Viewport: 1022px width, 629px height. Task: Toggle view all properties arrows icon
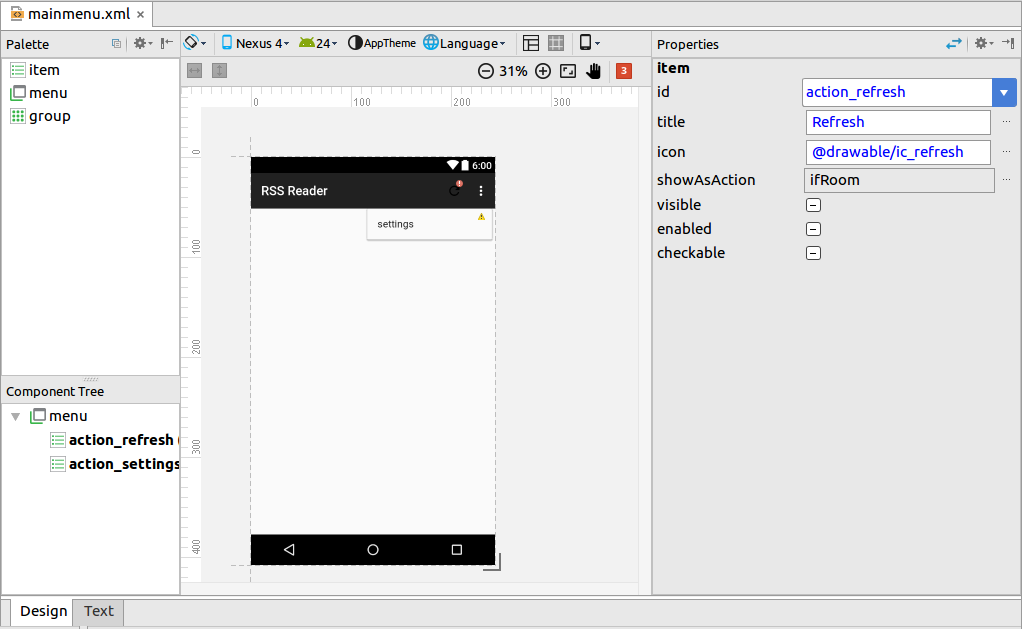(x=954, y=44)
